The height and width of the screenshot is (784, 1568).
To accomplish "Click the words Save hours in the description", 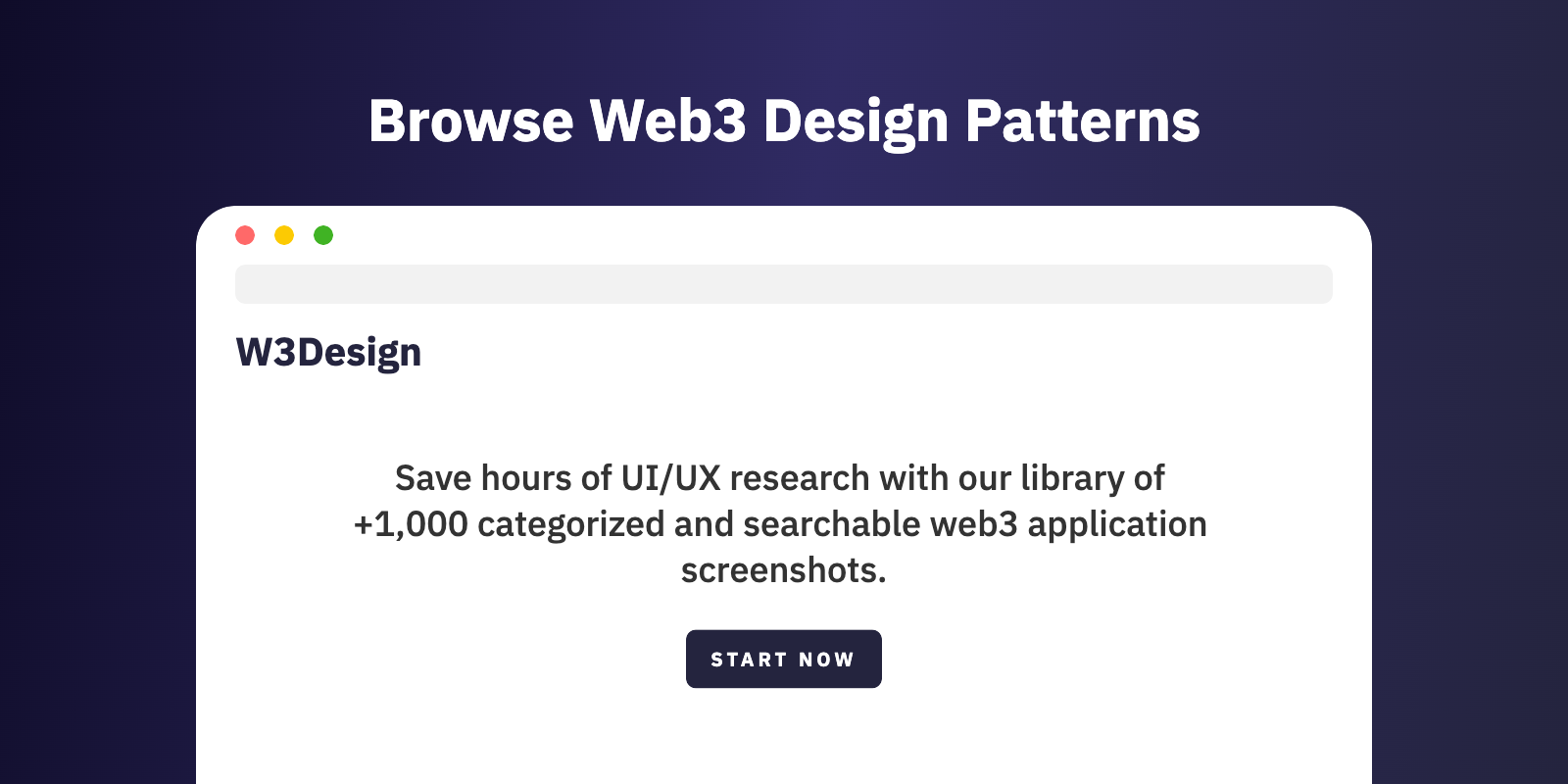I will click(x=483, y=478).
